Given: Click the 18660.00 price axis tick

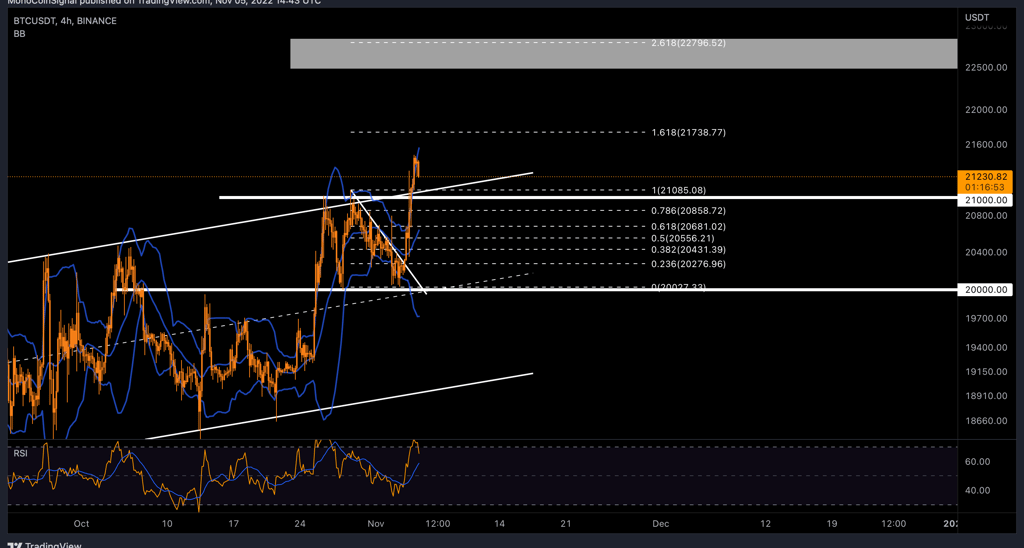Looking at the screenshot, I should pyautogui.click(x=985, y=421).
